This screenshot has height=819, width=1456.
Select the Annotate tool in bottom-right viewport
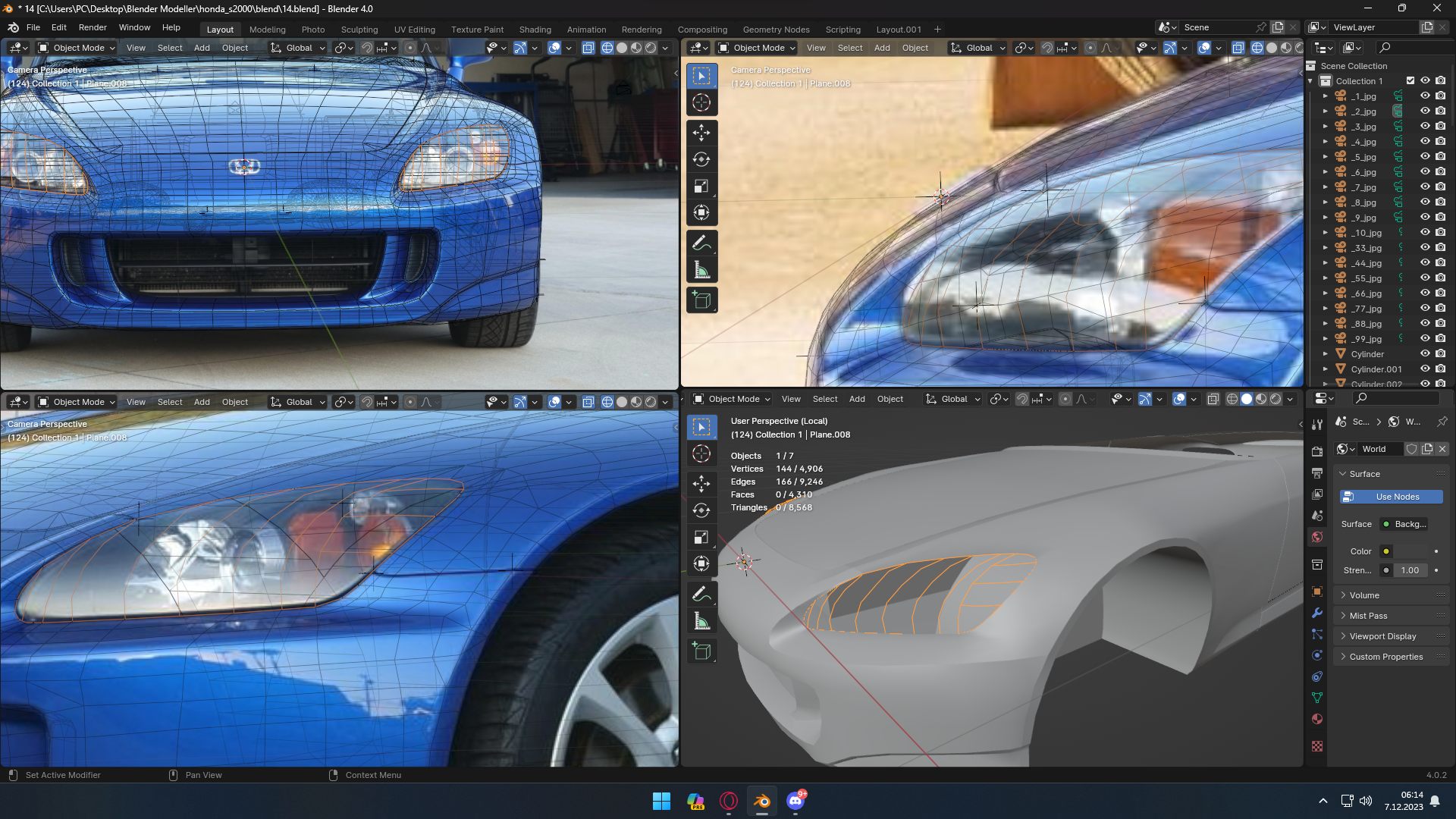point(701,594)
